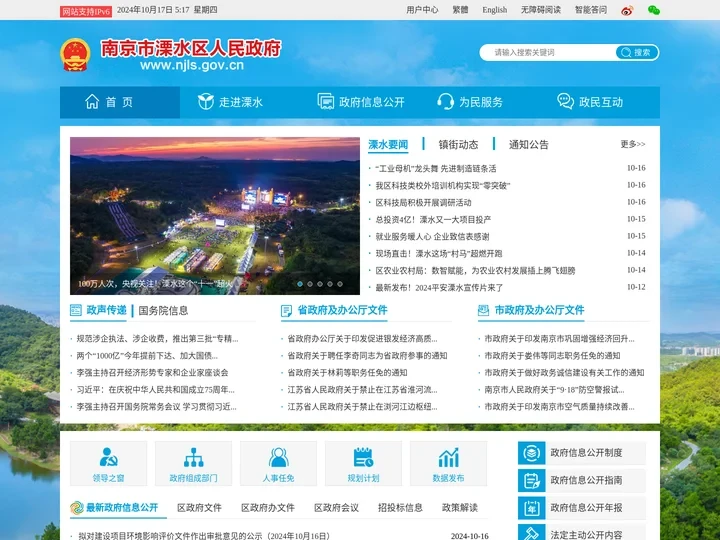This screenshot has height=540, width=720.
Task: Switch to the 国务院信息 tab
Action: pos(163,310)
